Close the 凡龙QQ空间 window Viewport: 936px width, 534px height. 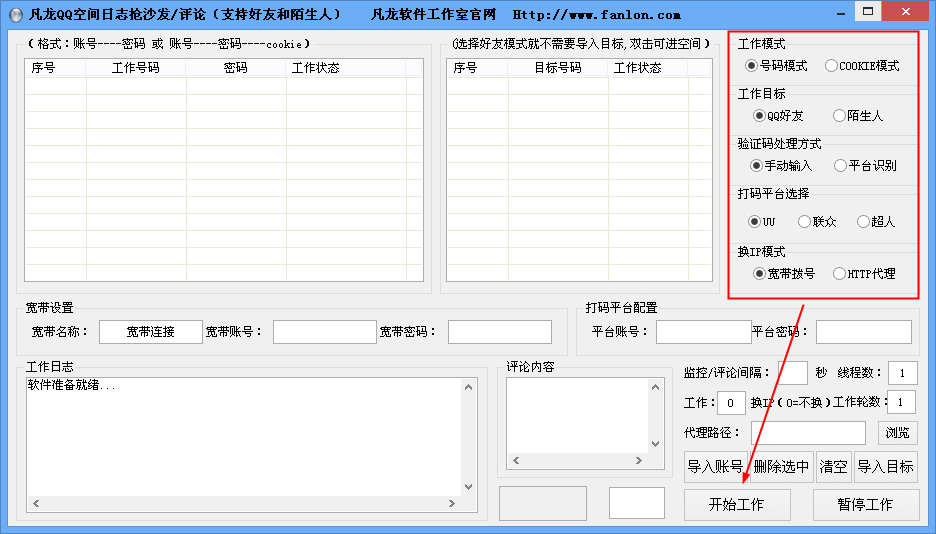pyautogui.click(x=906, y=11)
